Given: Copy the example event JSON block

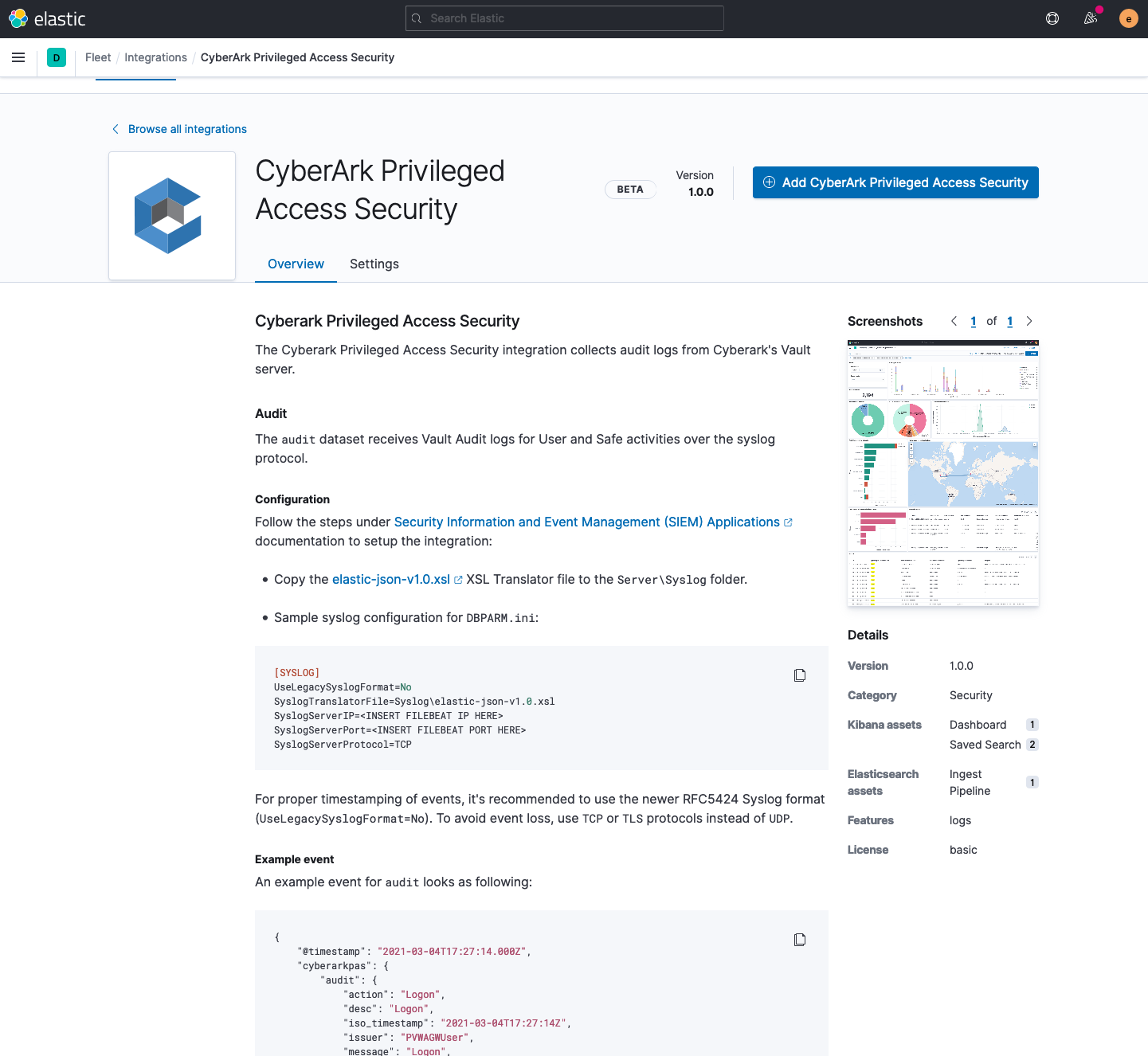Looking at the screenshot, I should tap(800, 940).
